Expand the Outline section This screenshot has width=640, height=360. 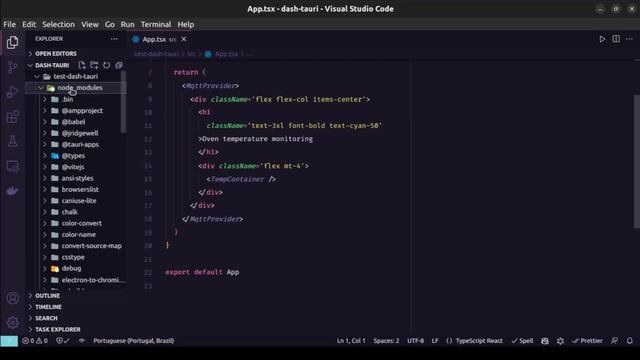click(76, 296)
